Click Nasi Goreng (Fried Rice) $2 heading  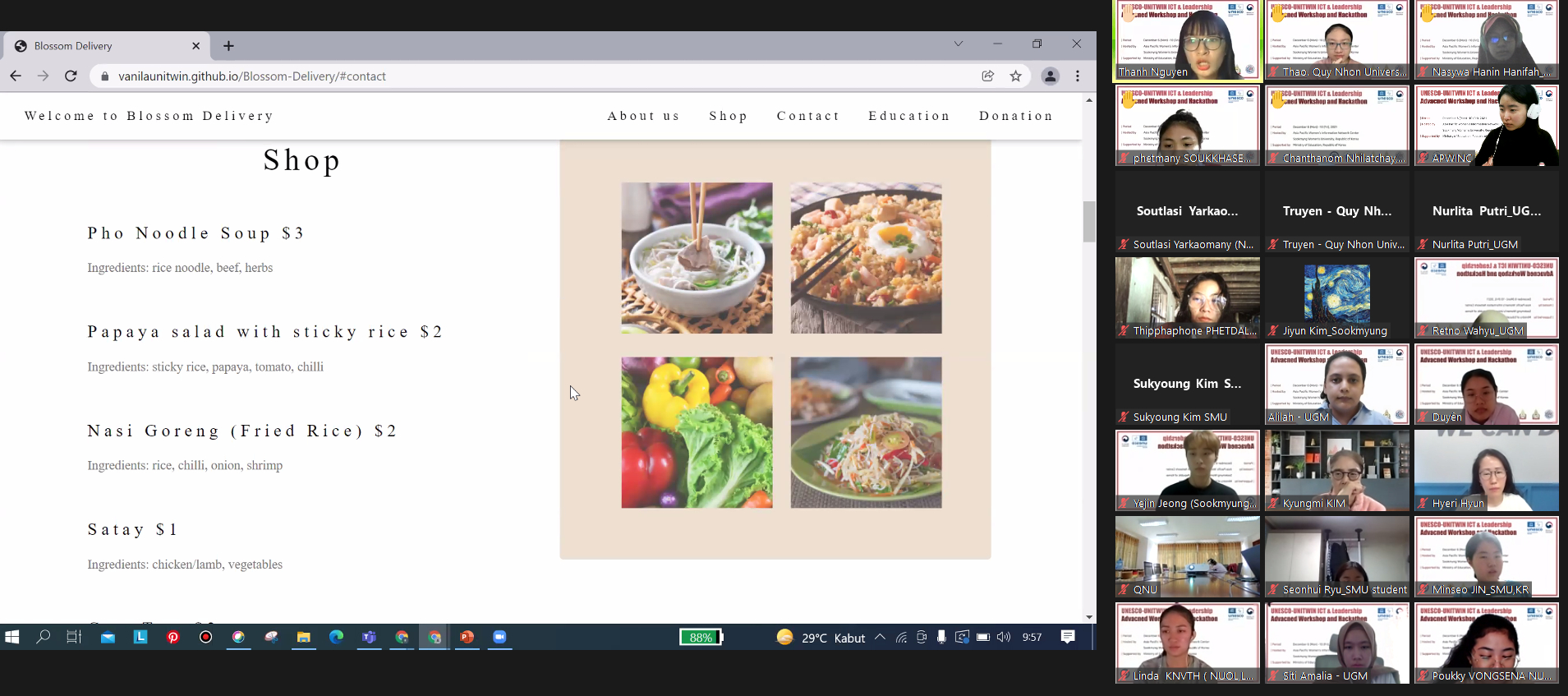[242, 431]
